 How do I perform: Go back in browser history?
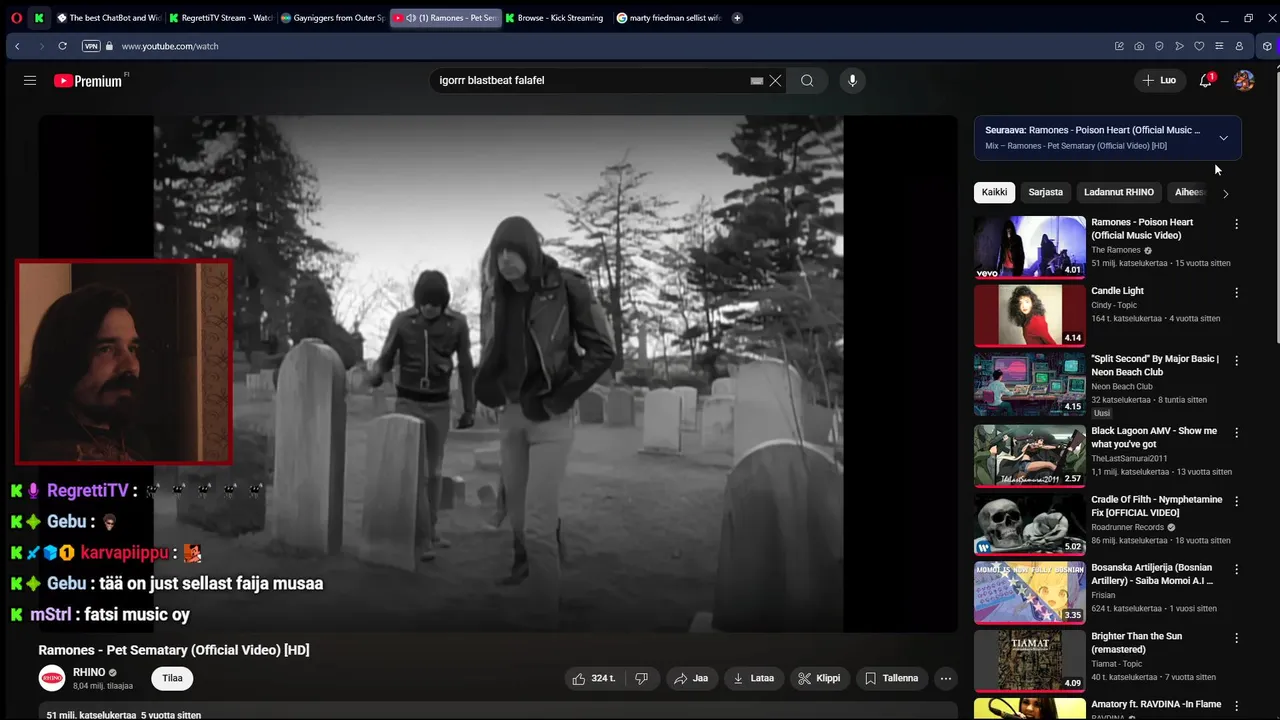coord(17,46)
